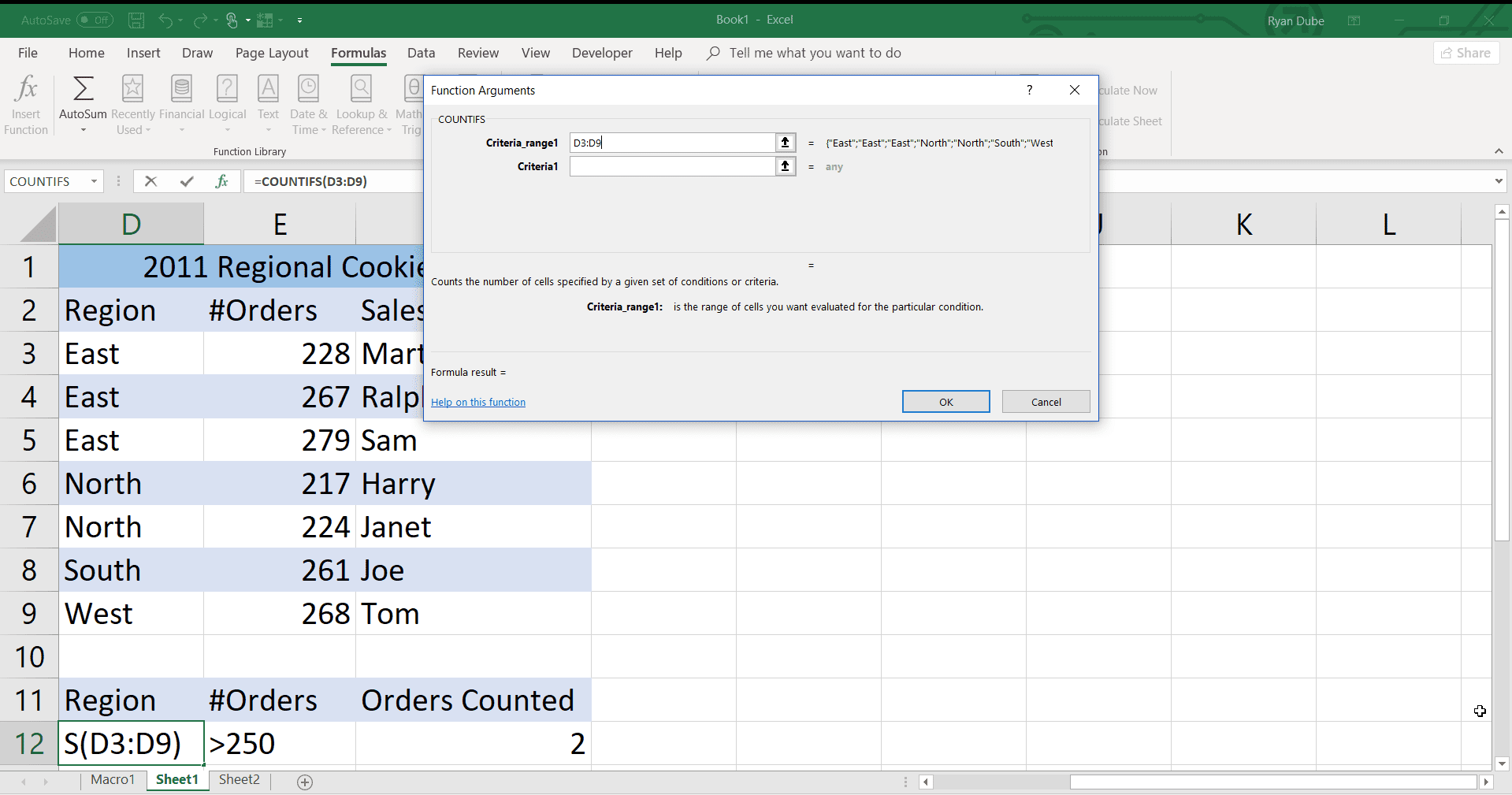Open the touch/mouse mode icon
Image resolution: width=1512 pixels, height=795 pixels.
(232, 20)
